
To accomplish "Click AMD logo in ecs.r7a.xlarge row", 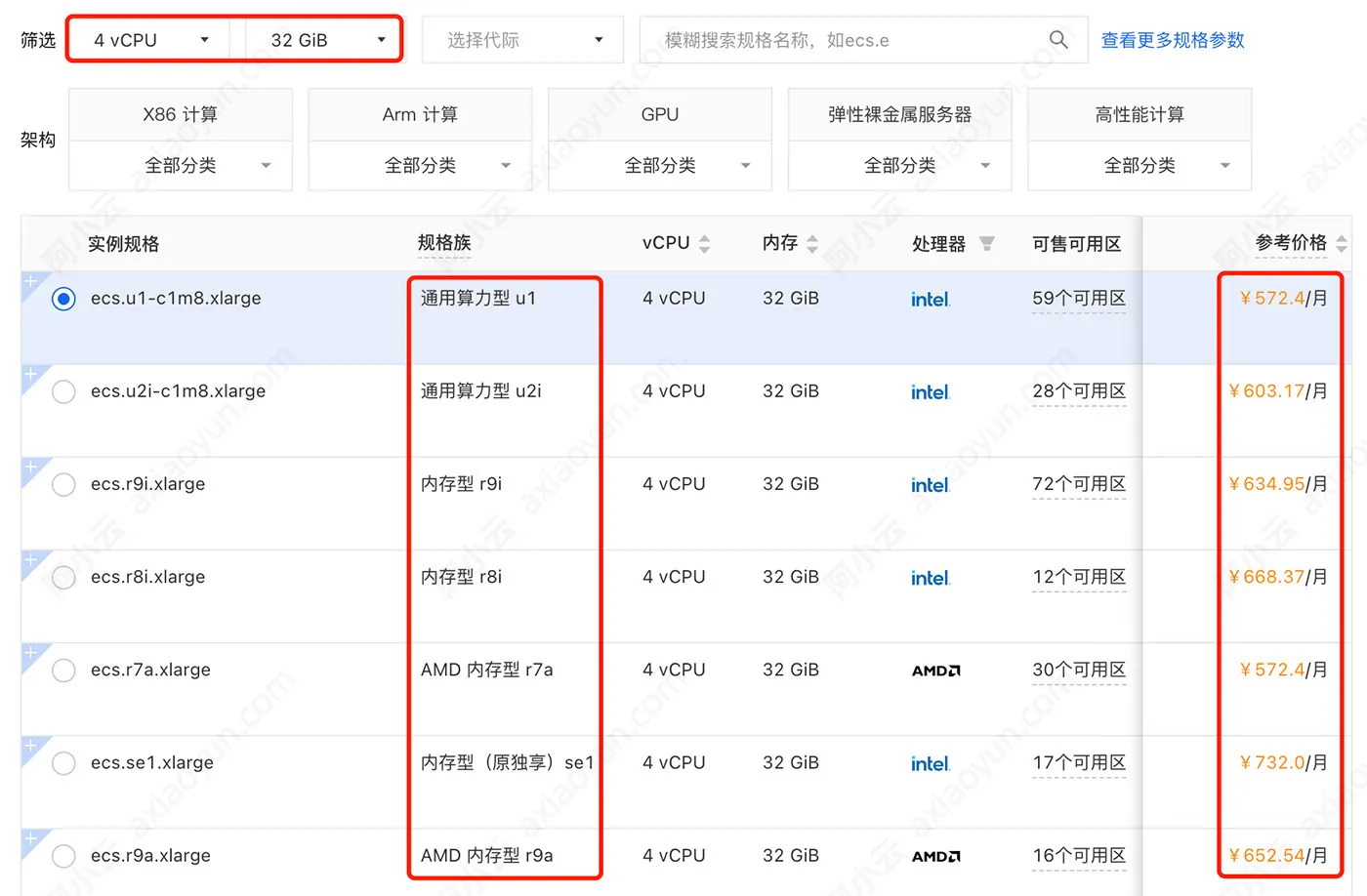I will tap(936, 671).
